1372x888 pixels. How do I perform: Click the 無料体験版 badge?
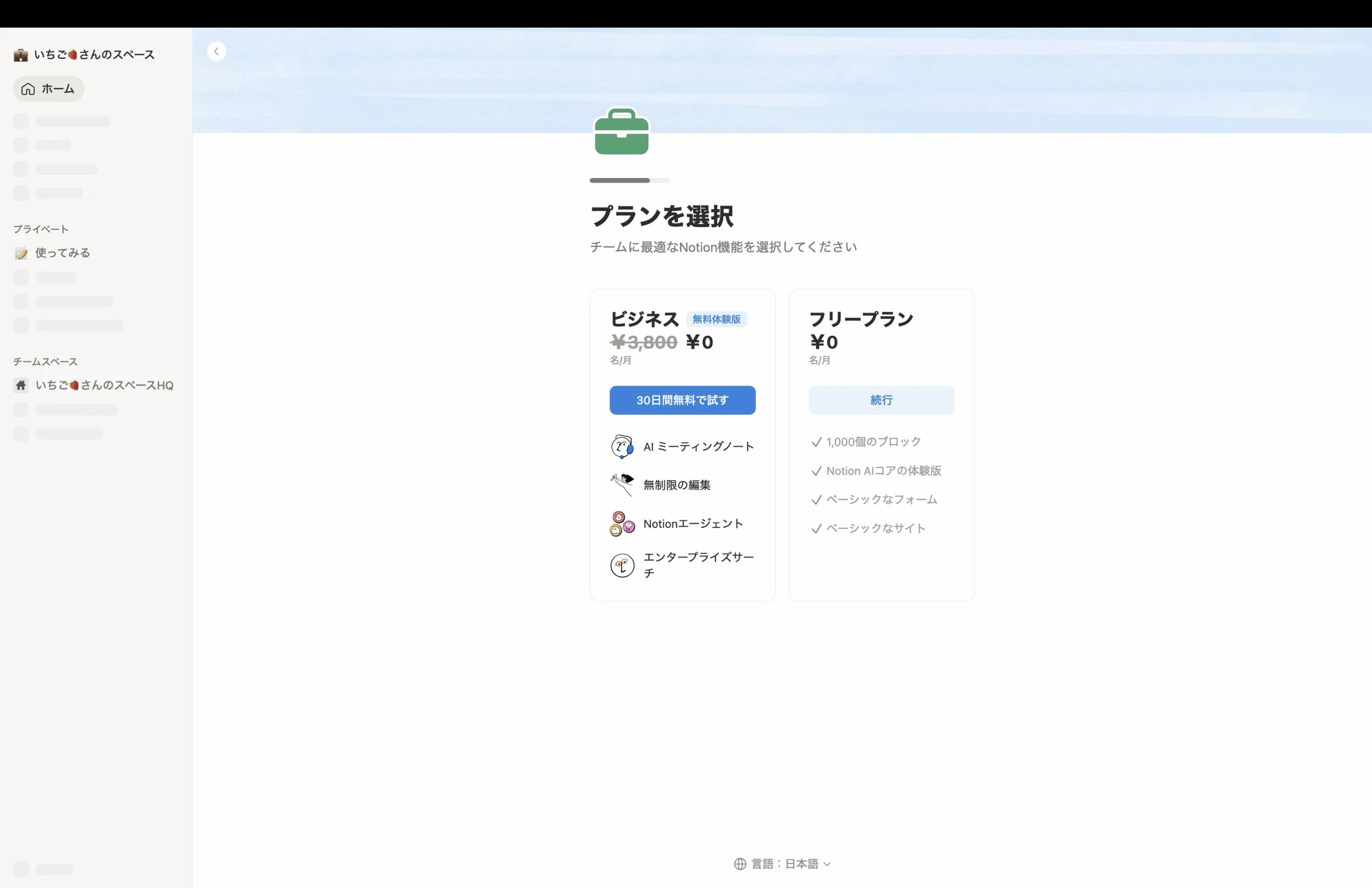(717, 320)
